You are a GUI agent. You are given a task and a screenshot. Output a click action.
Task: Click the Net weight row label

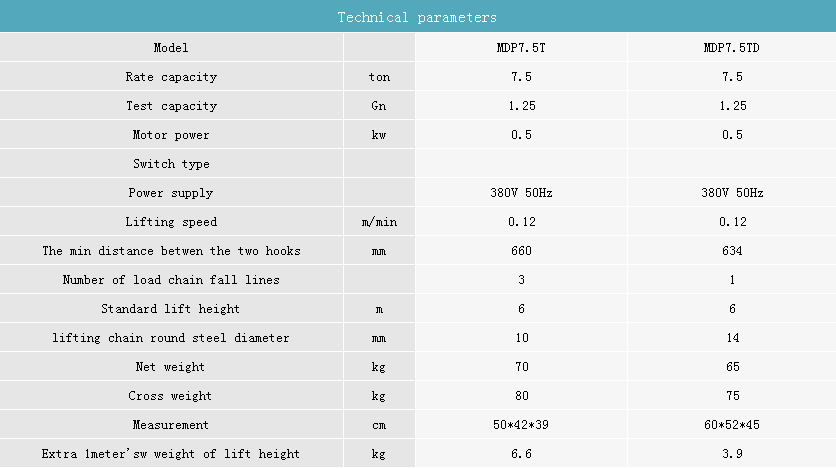[x=170, y=367]
